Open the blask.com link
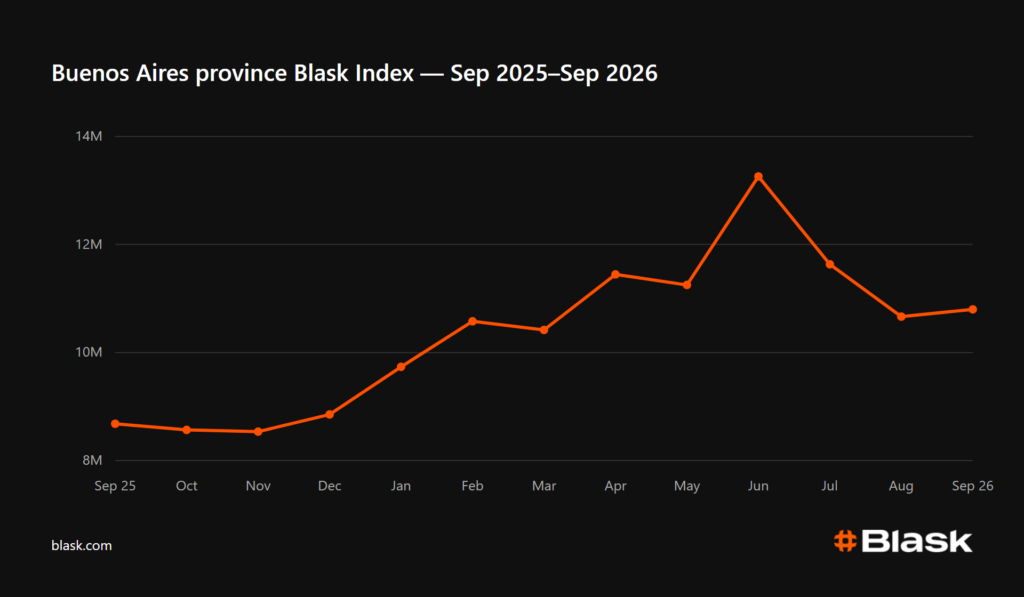The image size is (1024, 597). [x=82, y=545]
